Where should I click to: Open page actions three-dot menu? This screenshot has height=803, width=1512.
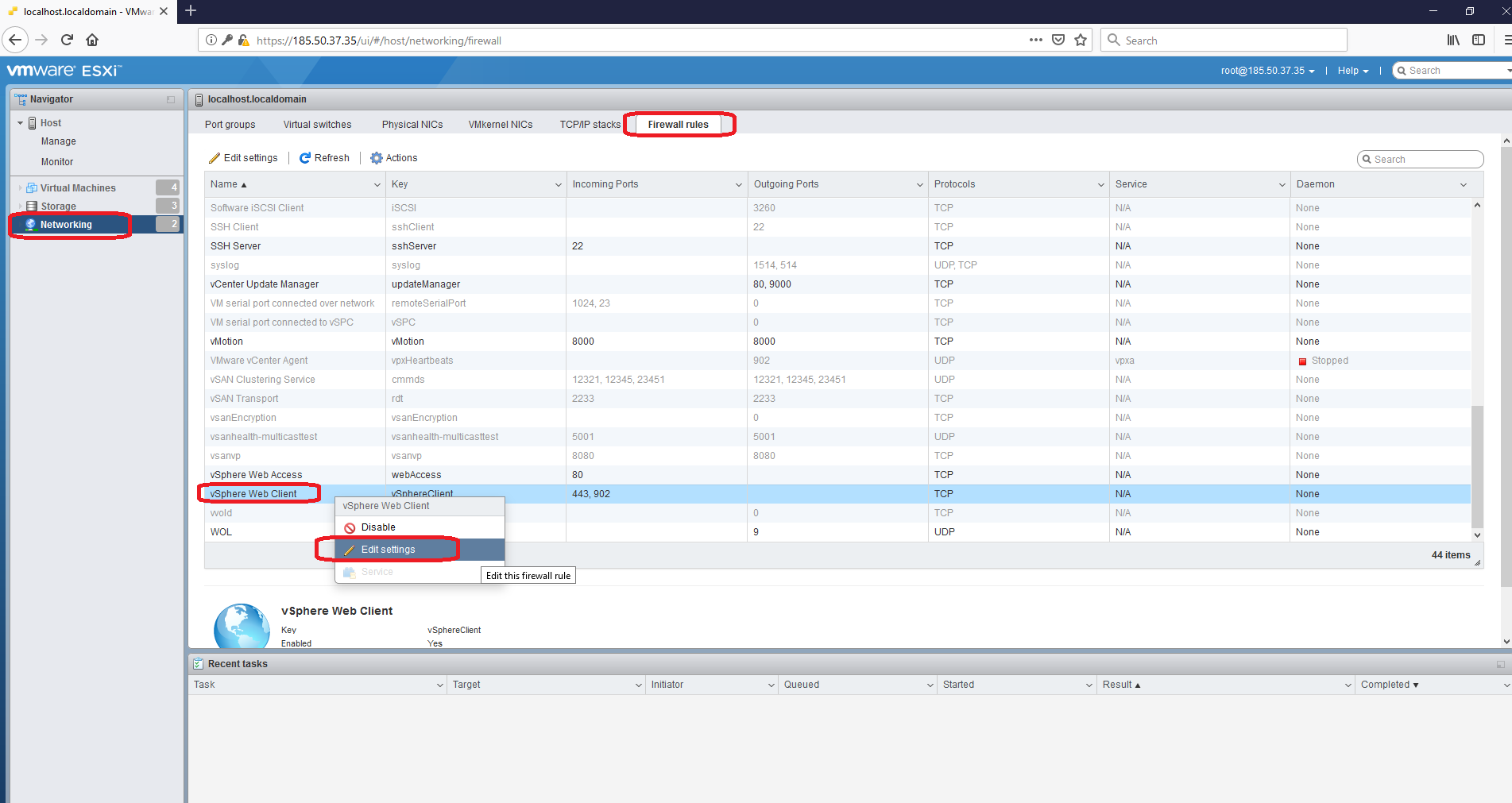[1036, 40]
